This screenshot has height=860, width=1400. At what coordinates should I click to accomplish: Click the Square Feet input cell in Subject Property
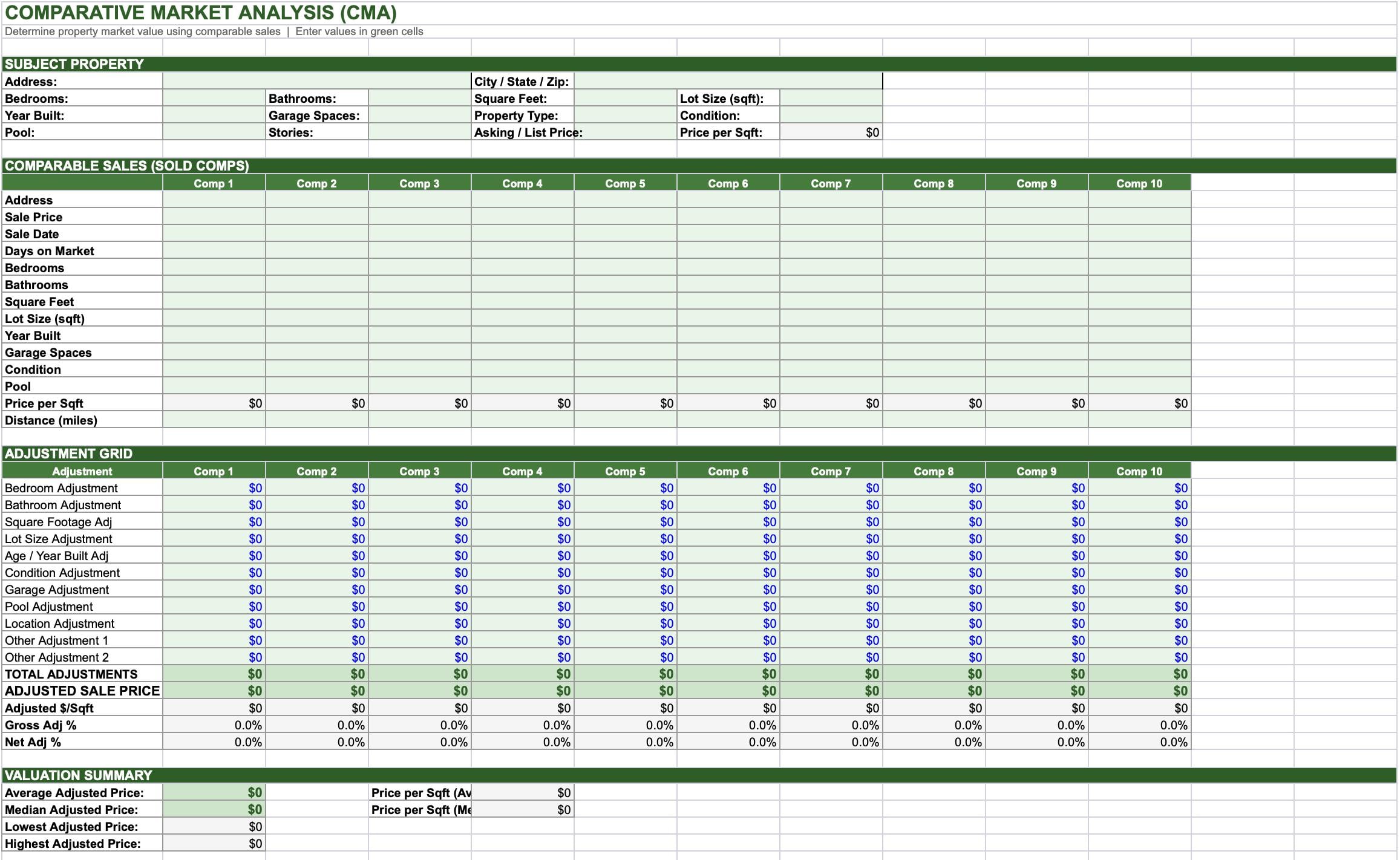(x=626, y=98)
